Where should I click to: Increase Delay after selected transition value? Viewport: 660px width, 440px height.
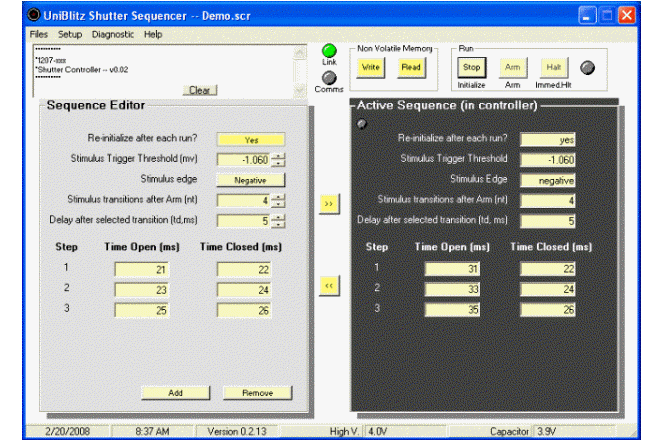pyautogui.click(x=278, y=217)
